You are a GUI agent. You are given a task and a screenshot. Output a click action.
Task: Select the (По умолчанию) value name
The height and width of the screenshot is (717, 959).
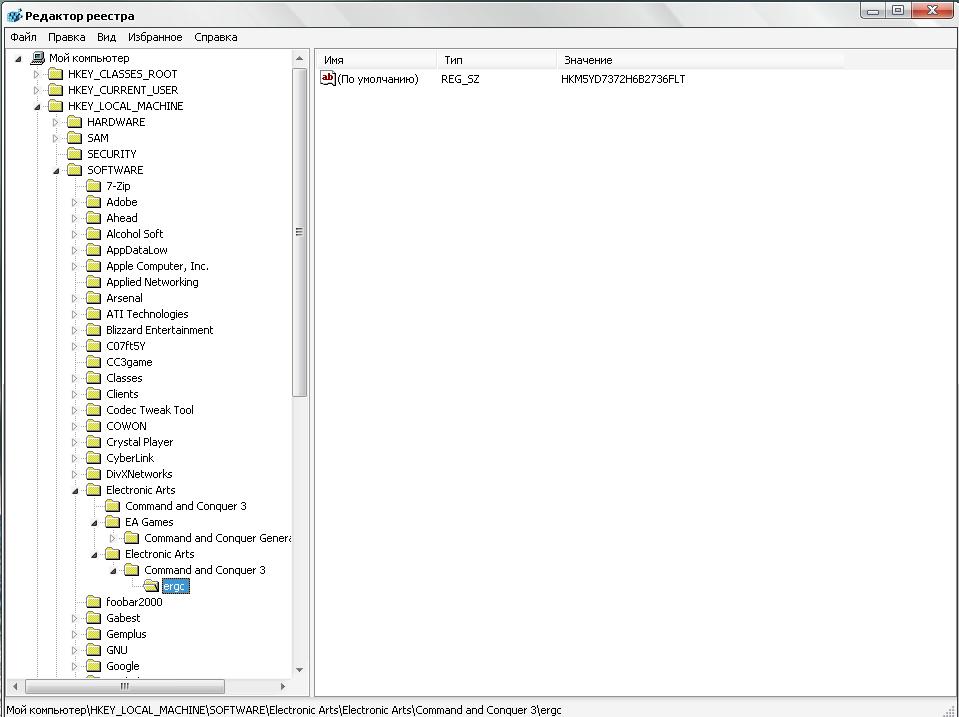click(378, 79)
